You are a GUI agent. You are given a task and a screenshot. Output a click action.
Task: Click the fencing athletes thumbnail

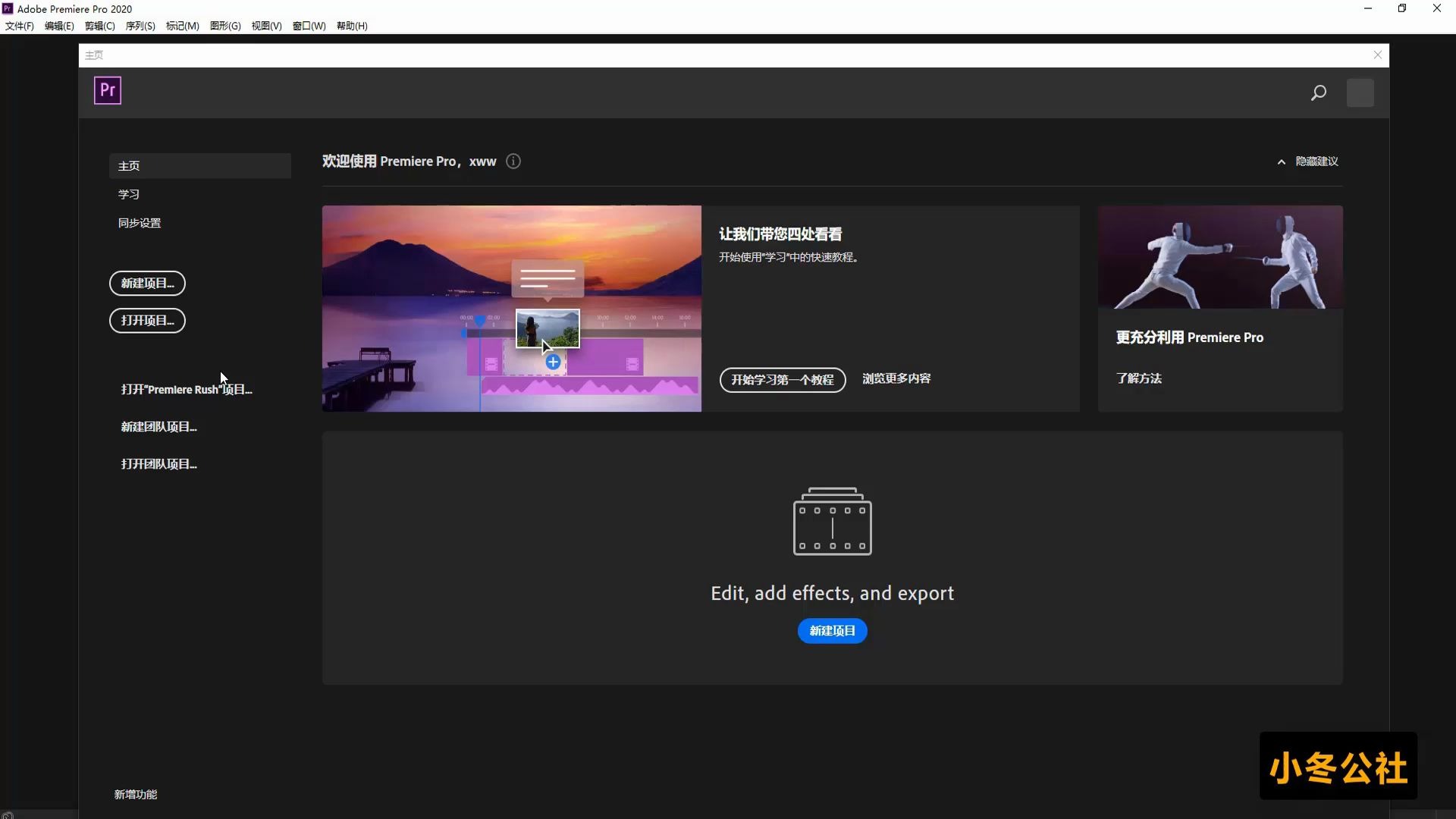tap(1219, 257)
